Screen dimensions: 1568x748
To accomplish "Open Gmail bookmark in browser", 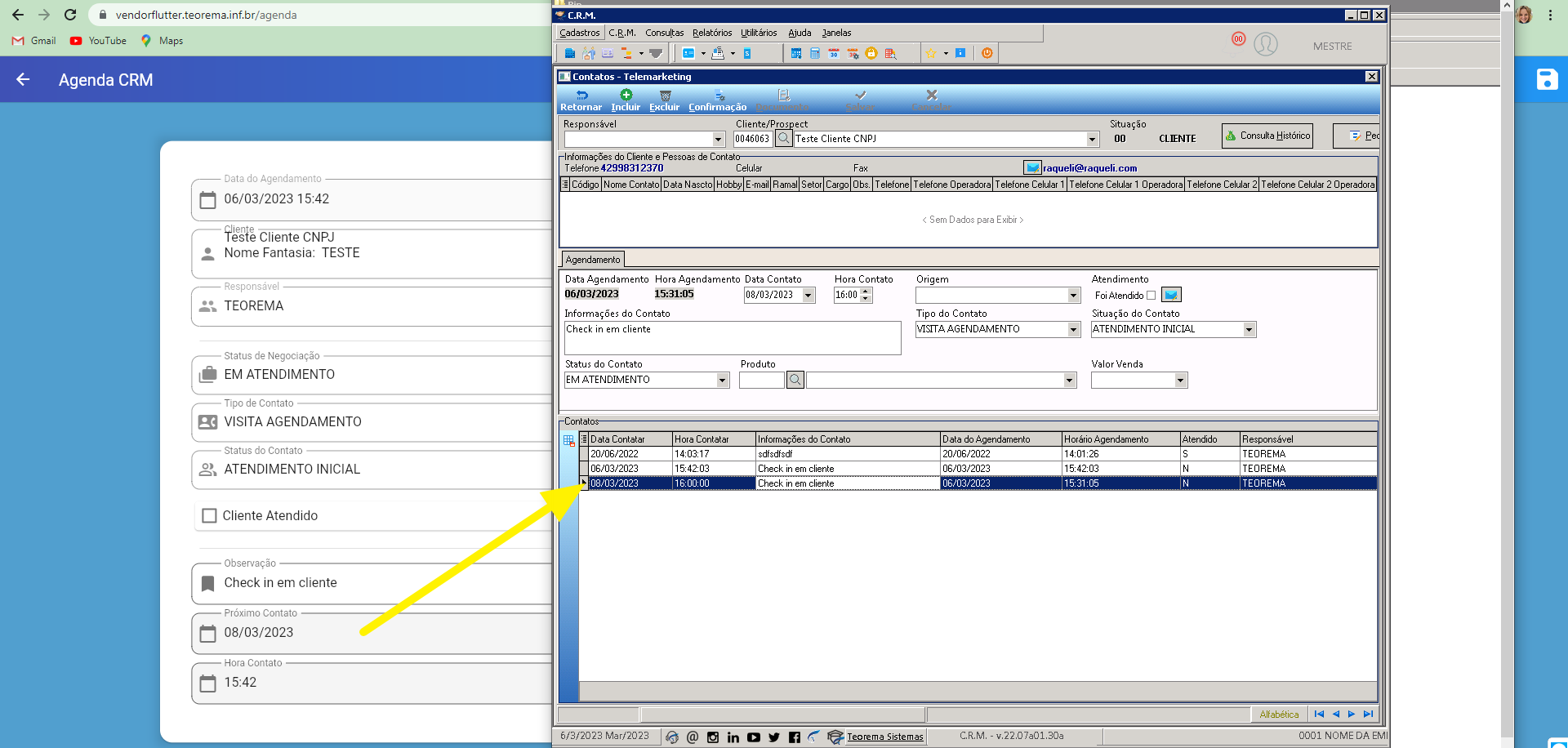I will (x=34, y=41).
